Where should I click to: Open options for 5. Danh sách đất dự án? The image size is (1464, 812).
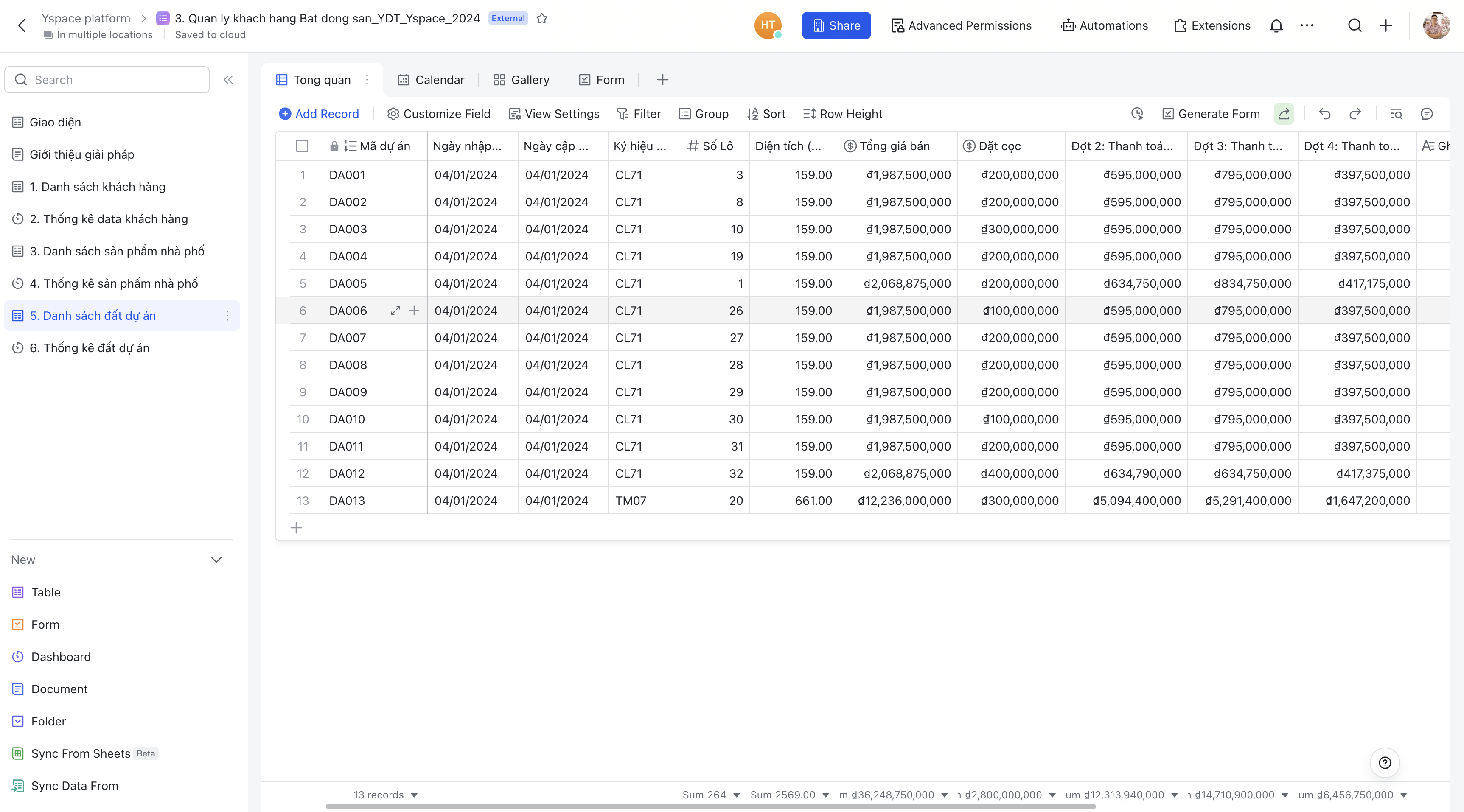(x=227, y=315)
